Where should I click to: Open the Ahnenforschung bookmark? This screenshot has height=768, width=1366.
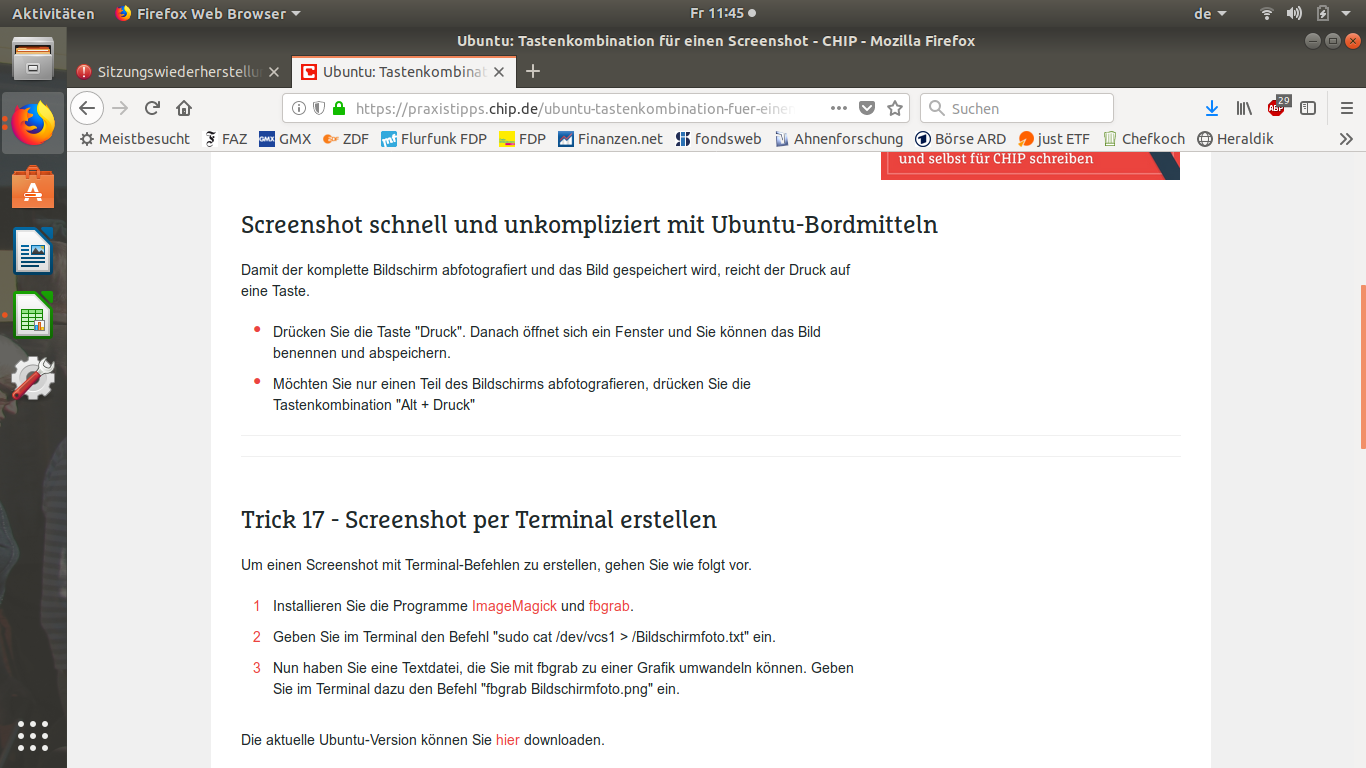click(838, 139)
